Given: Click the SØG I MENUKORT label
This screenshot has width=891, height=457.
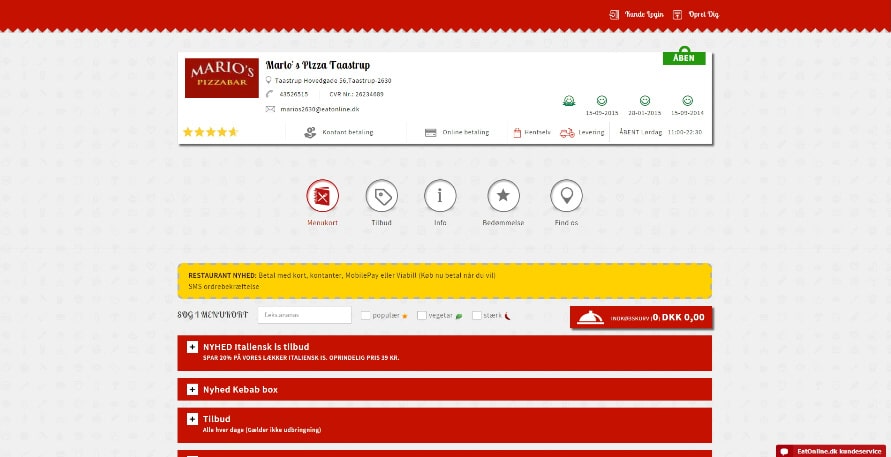Looking at the screenshot, I should tap(213, 315).
